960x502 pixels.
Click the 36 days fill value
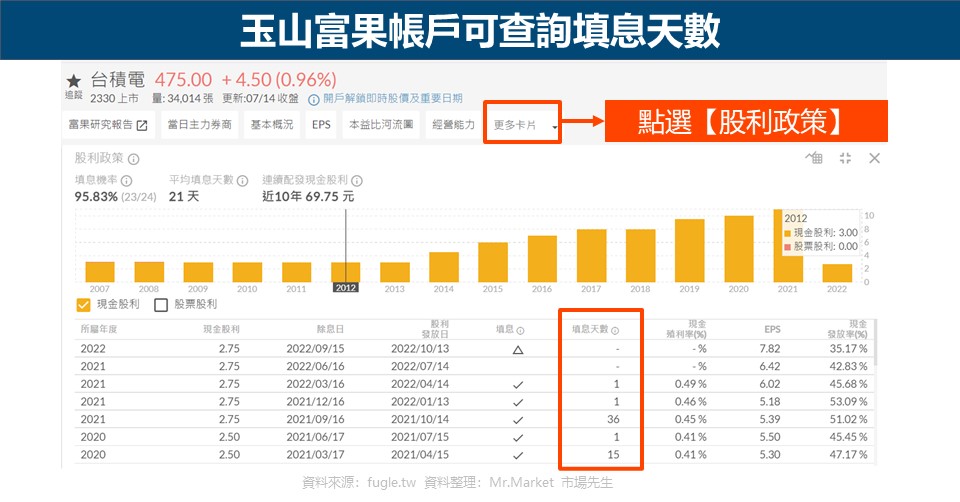tap(613, 420)
